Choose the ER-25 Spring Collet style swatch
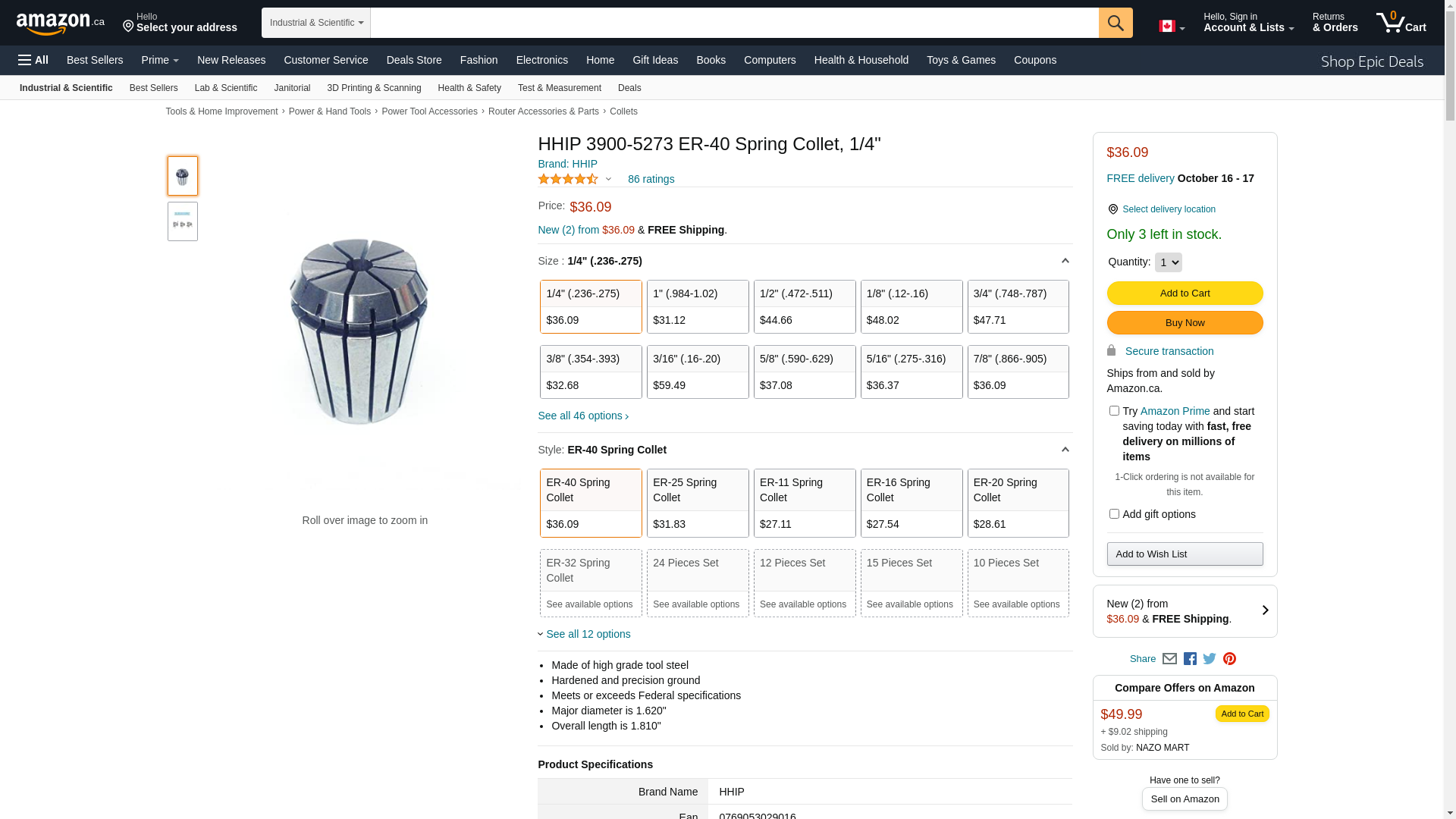This screenshot has width=1456, height=819. click(697, 503)
